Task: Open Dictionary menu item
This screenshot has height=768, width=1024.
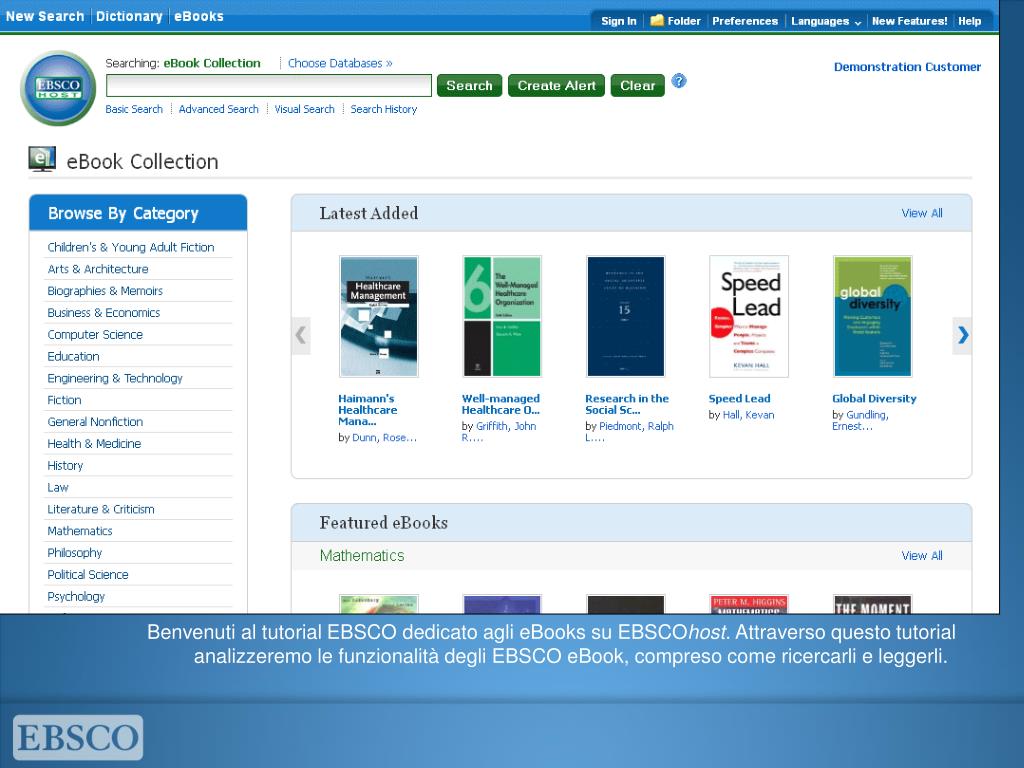Action: pos(129,16)
